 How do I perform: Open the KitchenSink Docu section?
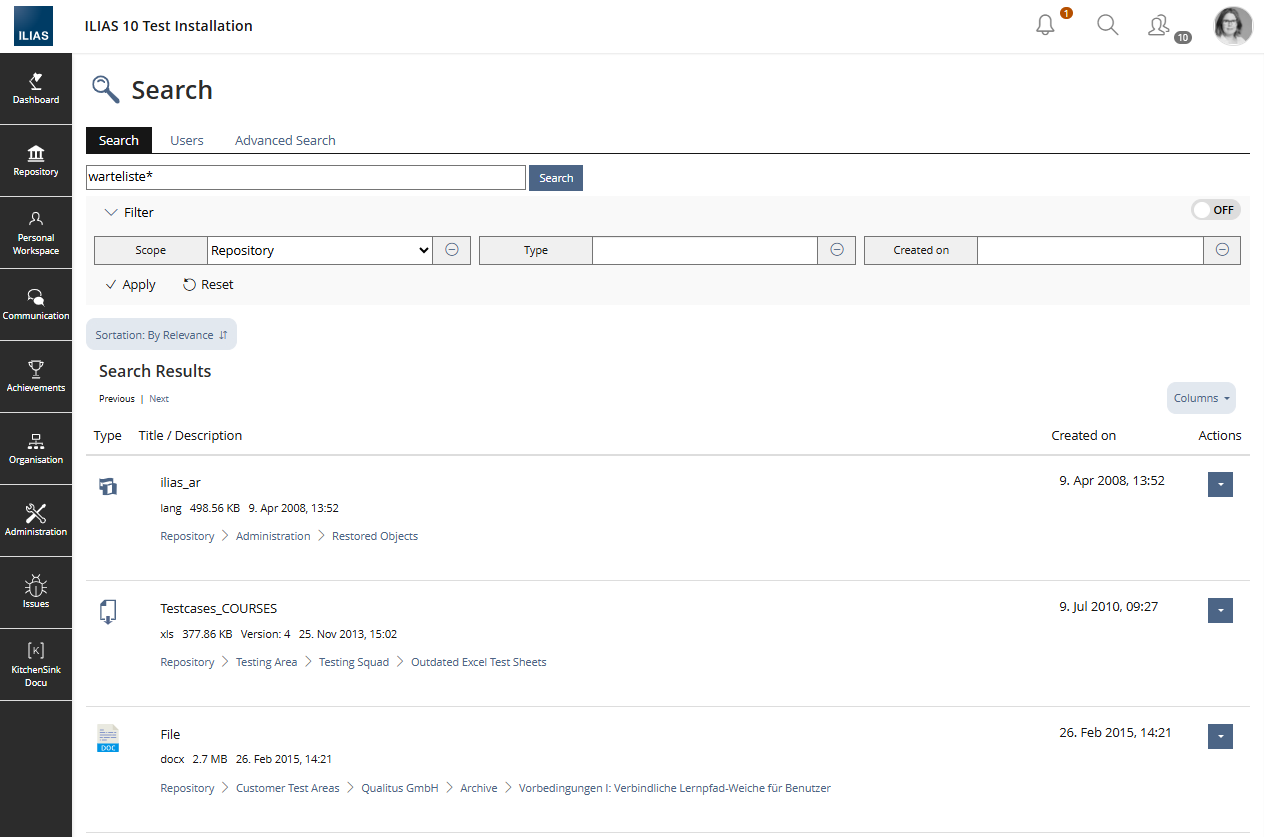[36, 664]
